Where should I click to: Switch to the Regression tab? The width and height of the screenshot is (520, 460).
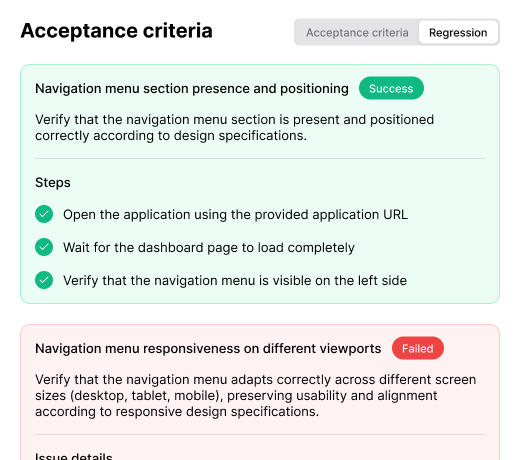(458, 32)
